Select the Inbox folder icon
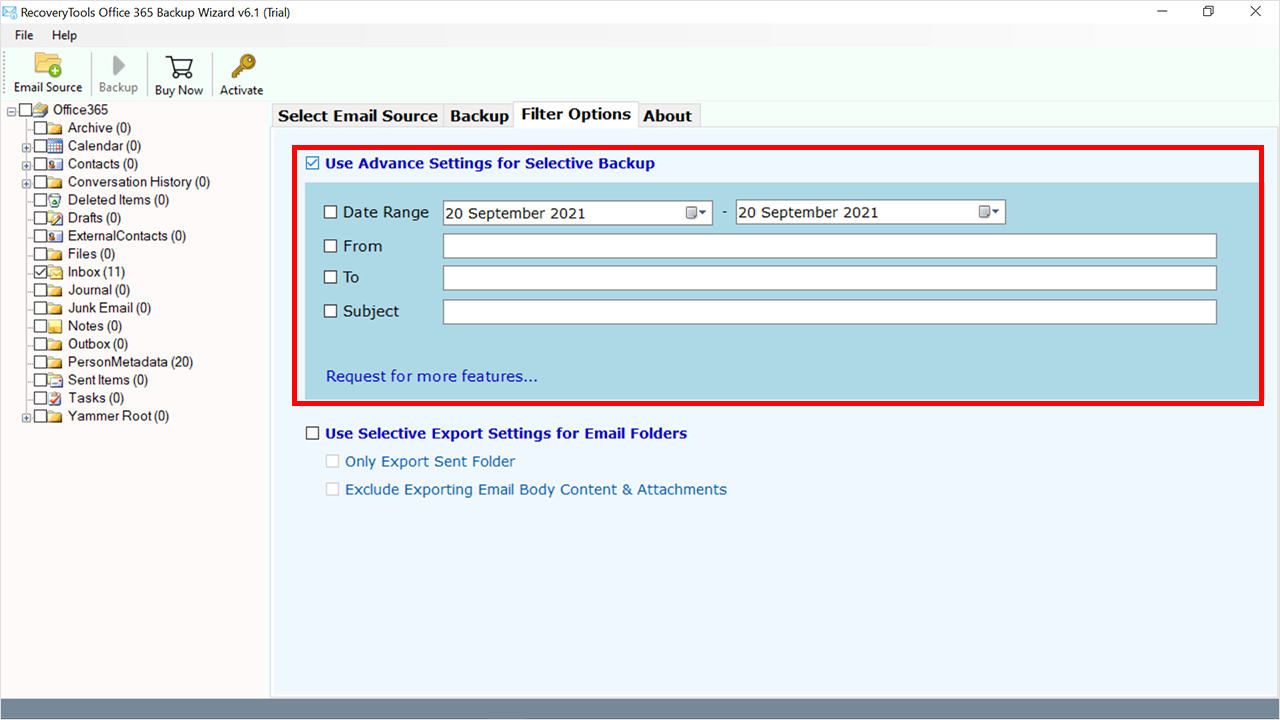The height and width of the screenshot is (720, 1280). pyautogui.click(x=56, y=272)
